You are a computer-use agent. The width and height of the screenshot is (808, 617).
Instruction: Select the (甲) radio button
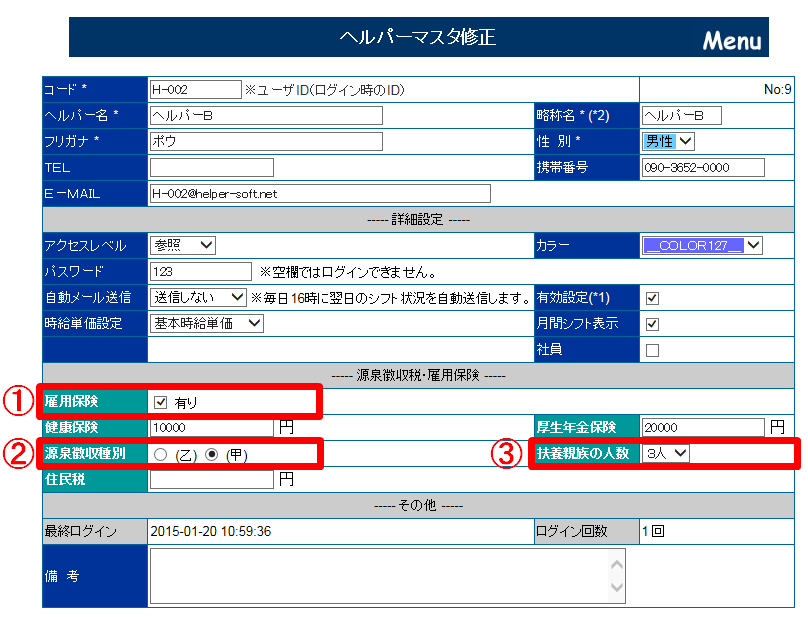click(211, 454)
